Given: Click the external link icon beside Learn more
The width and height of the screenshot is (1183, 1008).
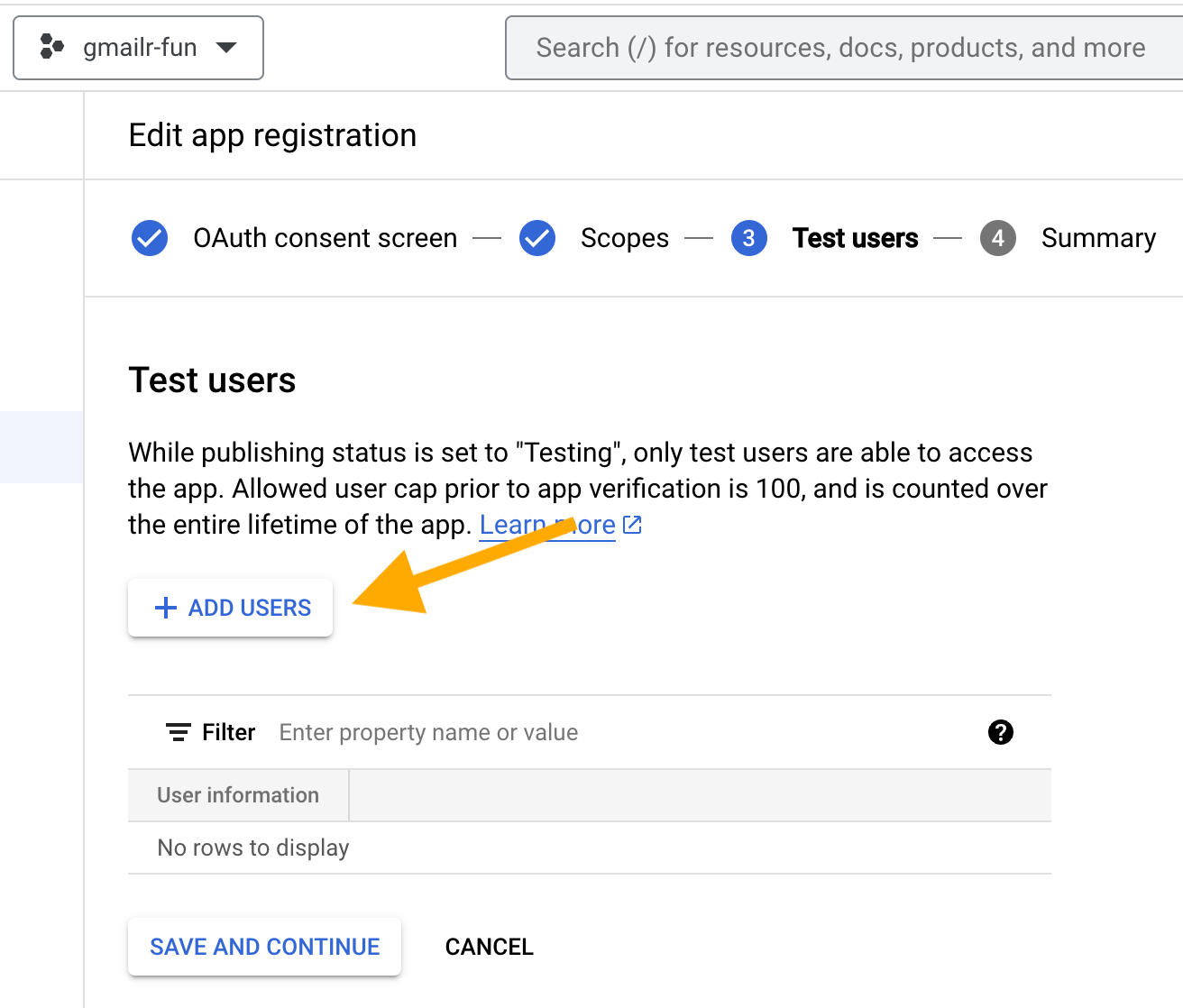Looking at the screenshot, I should tap(633, 524).
